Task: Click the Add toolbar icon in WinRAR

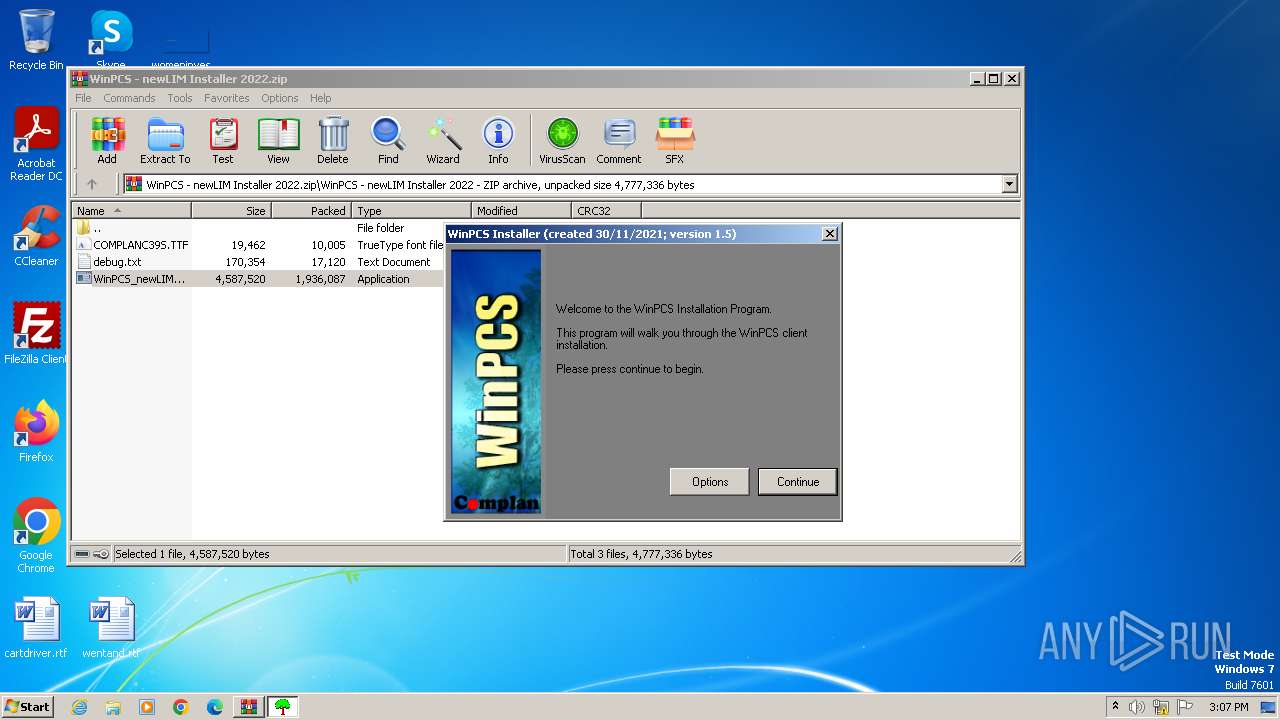Action: coord(107,140)
